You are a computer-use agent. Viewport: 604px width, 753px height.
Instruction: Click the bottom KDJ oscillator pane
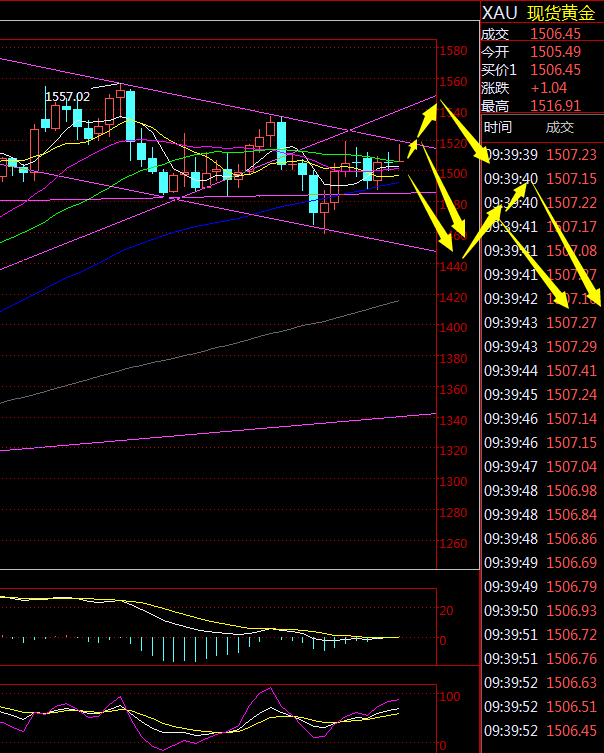pyautogui.click(x=218, y=719)
